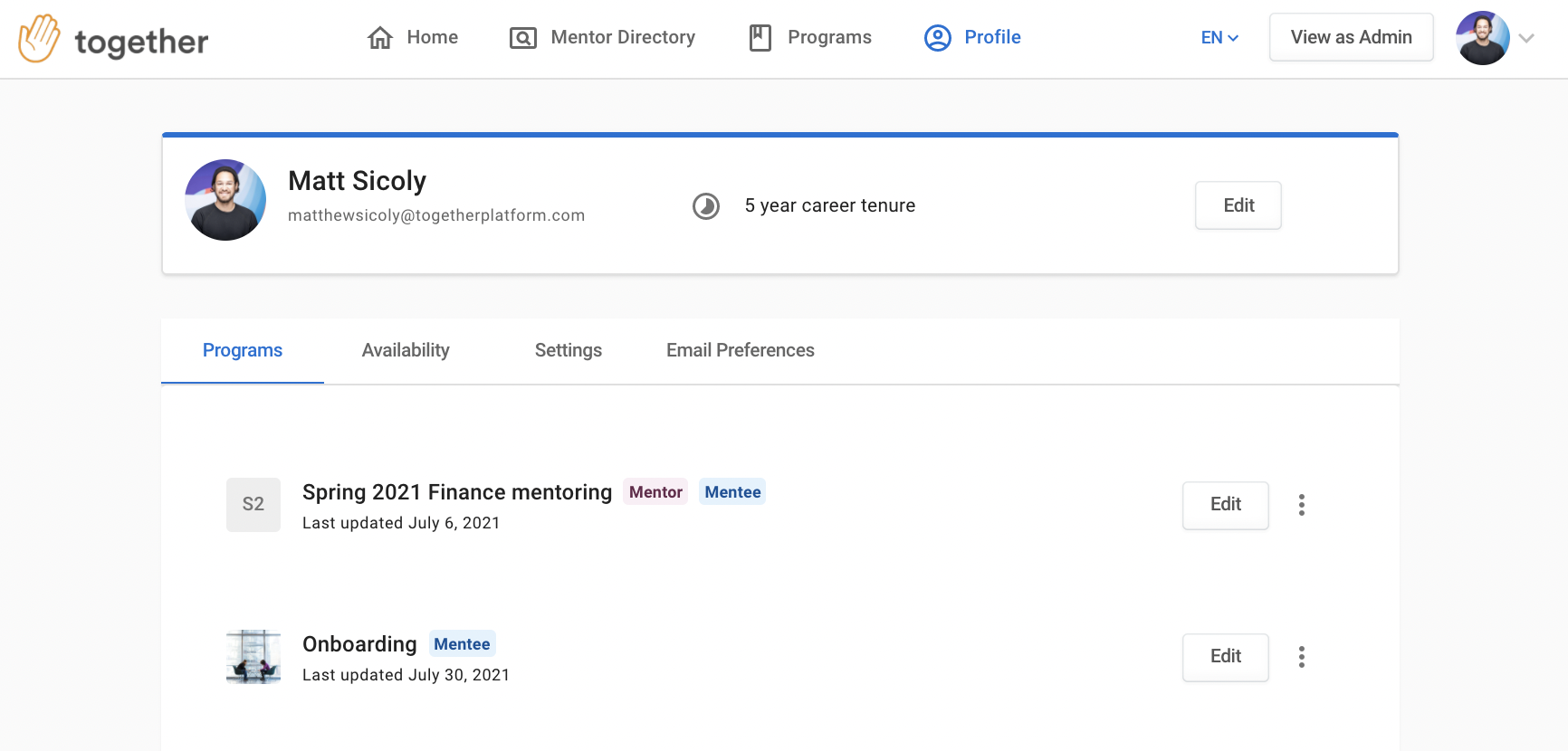The image size is (1568, 751).
Task: Go to Home page
Action: [413, 37]
